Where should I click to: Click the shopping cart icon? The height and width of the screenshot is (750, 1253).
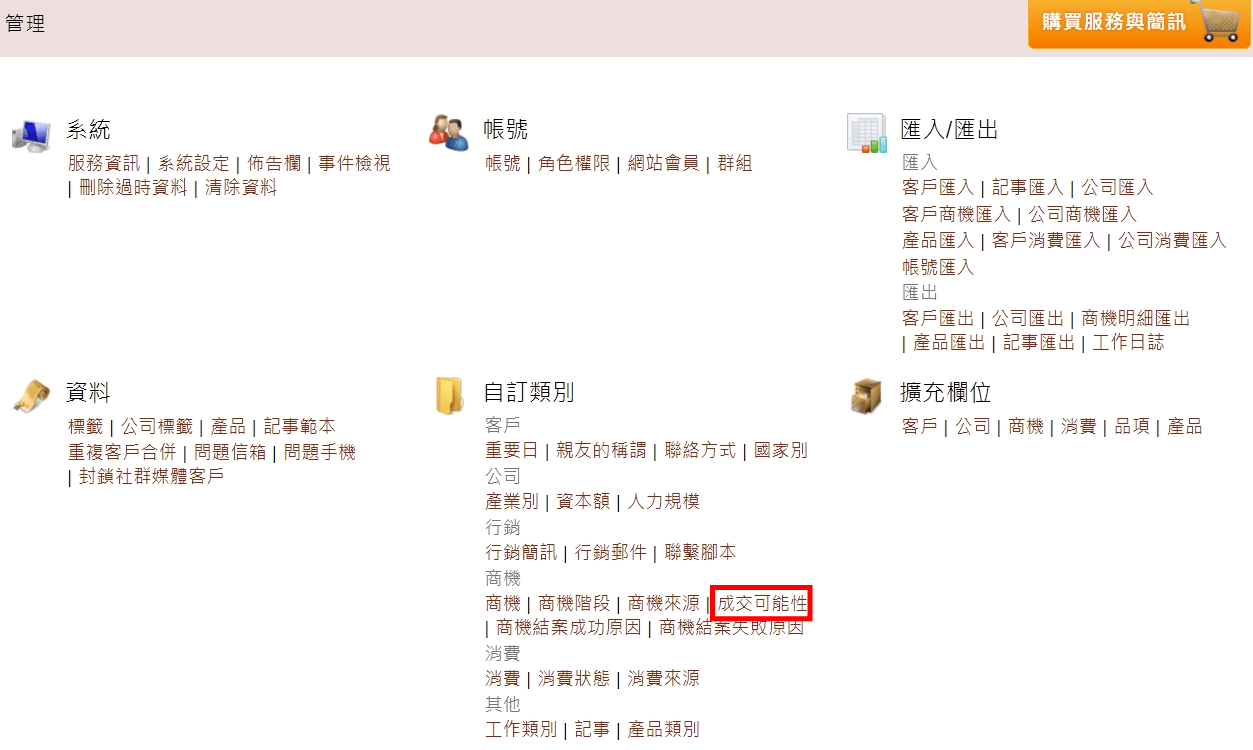pyautogui.click(x=1219, y=22)
